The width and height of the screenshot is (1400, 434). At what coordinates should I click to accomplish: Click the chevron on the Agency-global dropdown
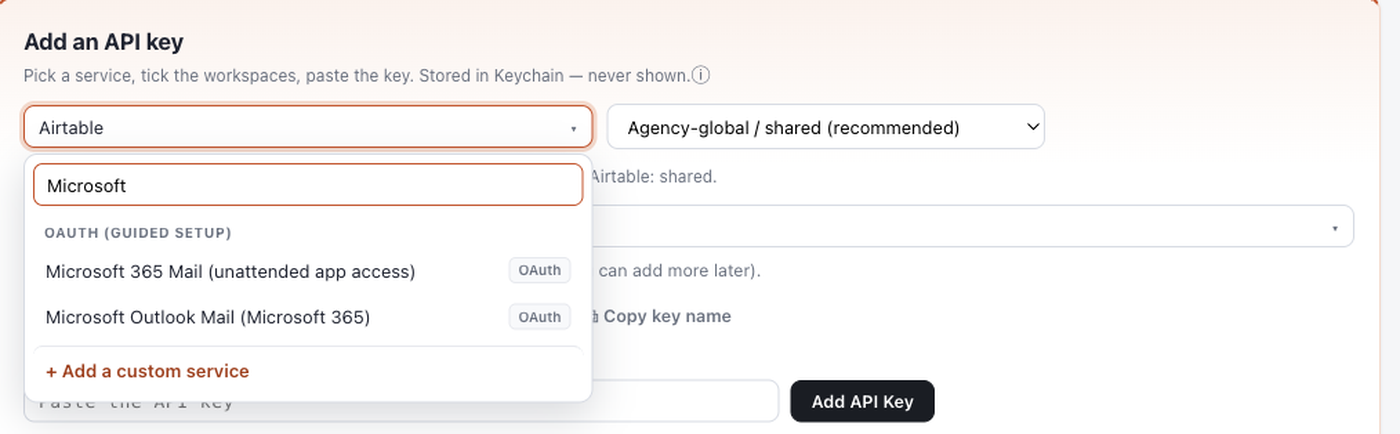(1031, 127)
